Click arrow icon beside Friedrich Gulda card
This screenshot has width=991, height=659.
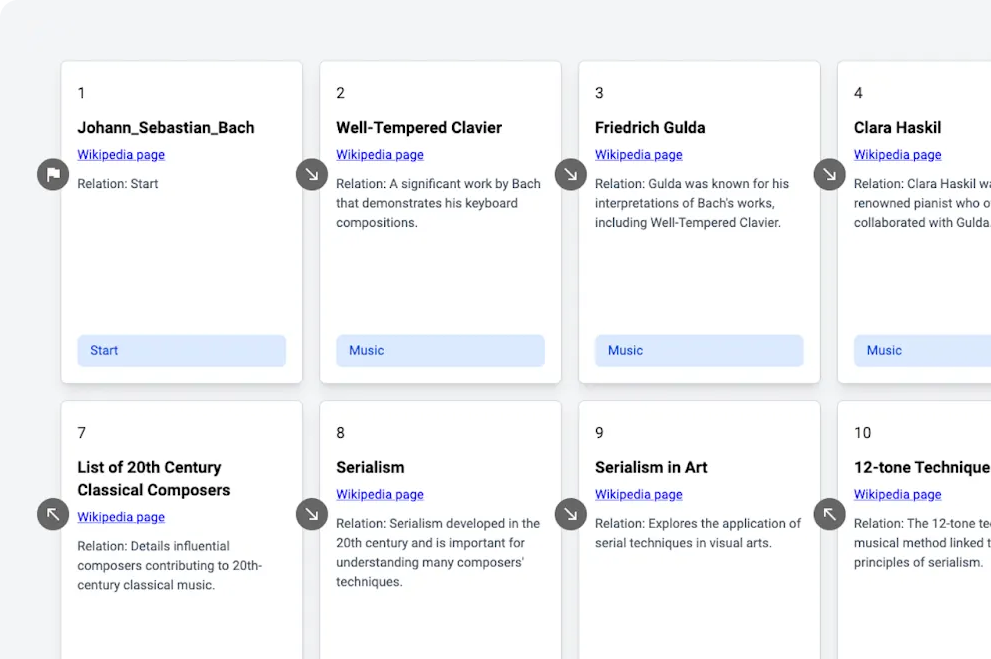pos(571,175)
